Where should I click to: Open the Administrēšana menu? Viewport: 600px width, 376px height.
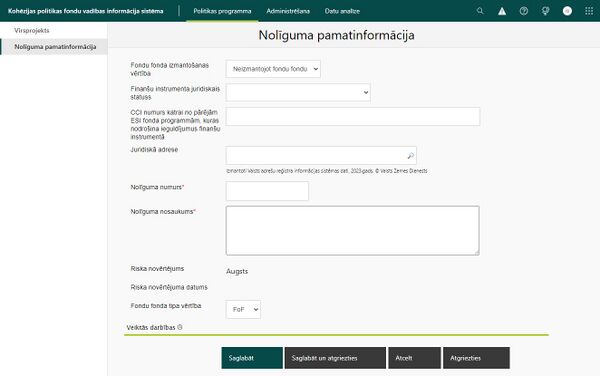tap(288, 11)
